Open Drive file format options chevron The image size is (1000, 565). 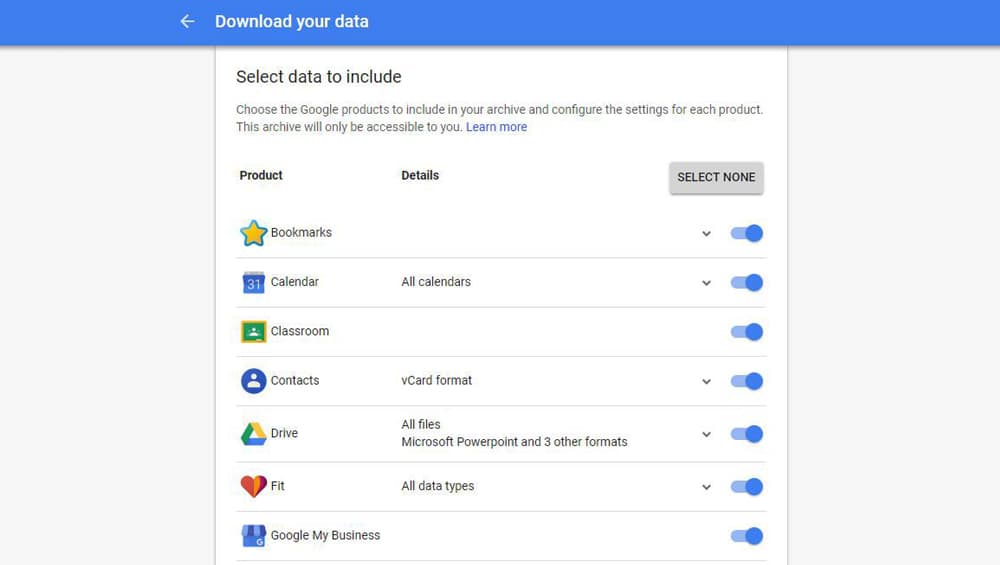(x=706, y=434)
